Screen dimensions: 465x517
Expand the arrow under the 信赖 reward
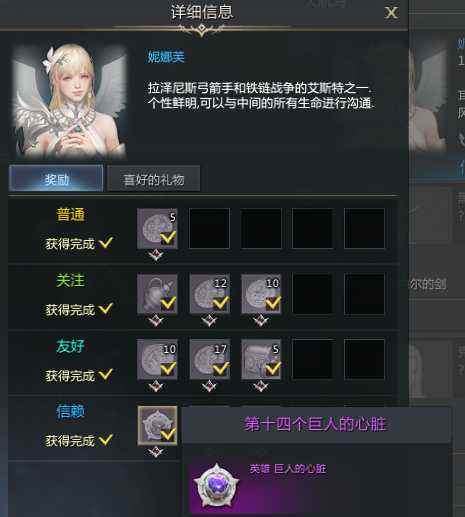156,452
